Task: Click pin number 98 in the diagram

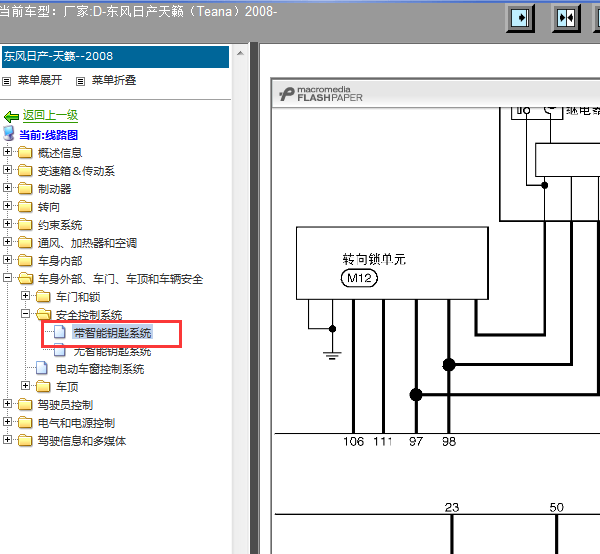Action: (x=449, y=442)
